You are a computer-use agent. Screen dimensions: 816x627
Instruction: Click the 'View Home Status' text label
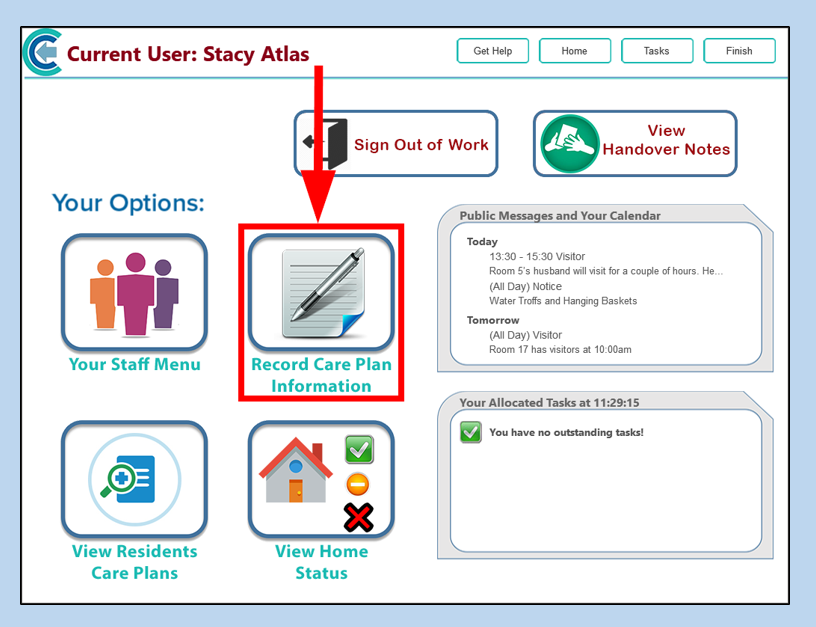(321, 562)
